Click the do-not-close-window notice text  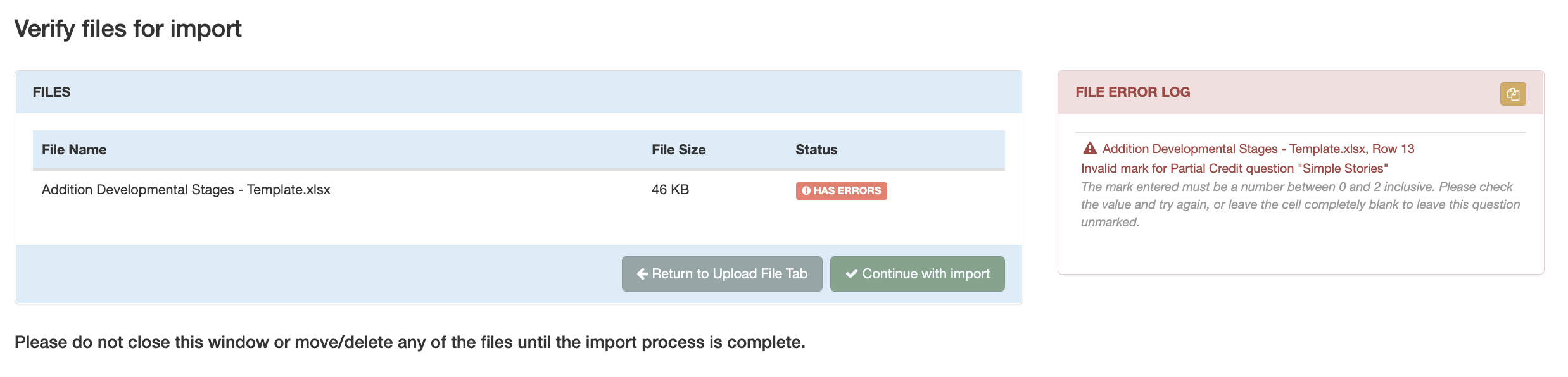[410, 342]
